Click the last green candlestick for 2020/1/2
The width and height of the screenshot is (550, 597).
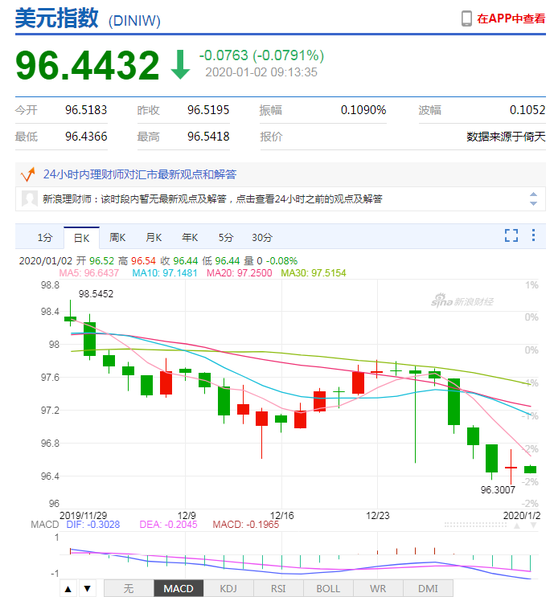pos(530,469)
